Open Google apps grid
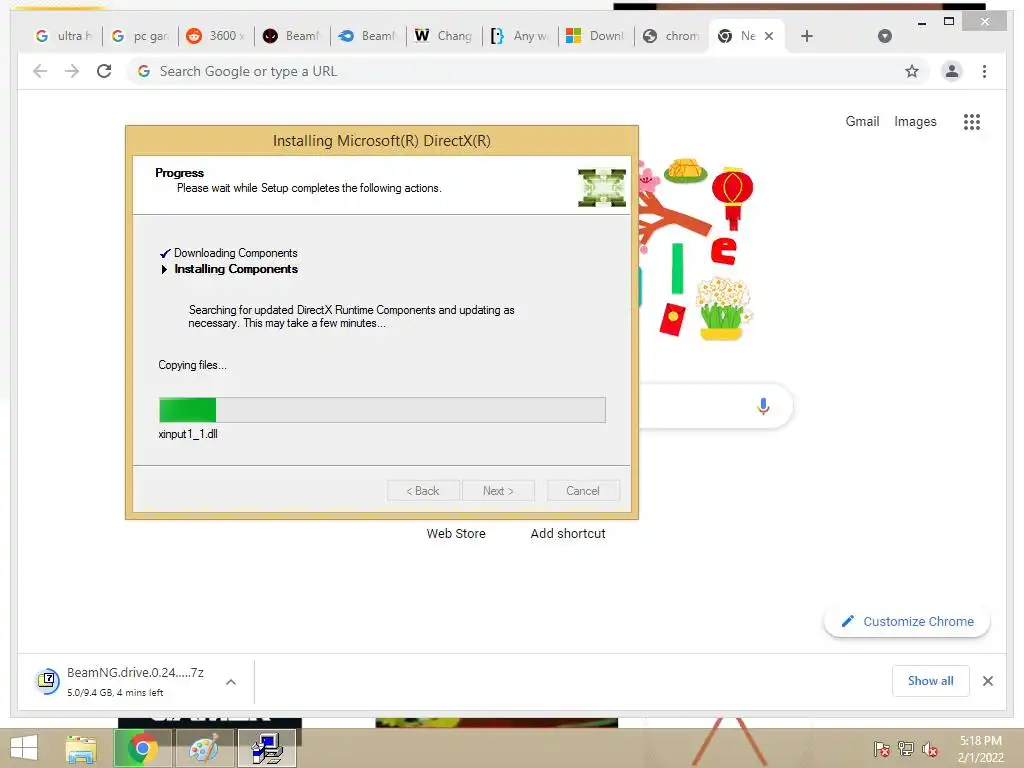 click(971, 121)
